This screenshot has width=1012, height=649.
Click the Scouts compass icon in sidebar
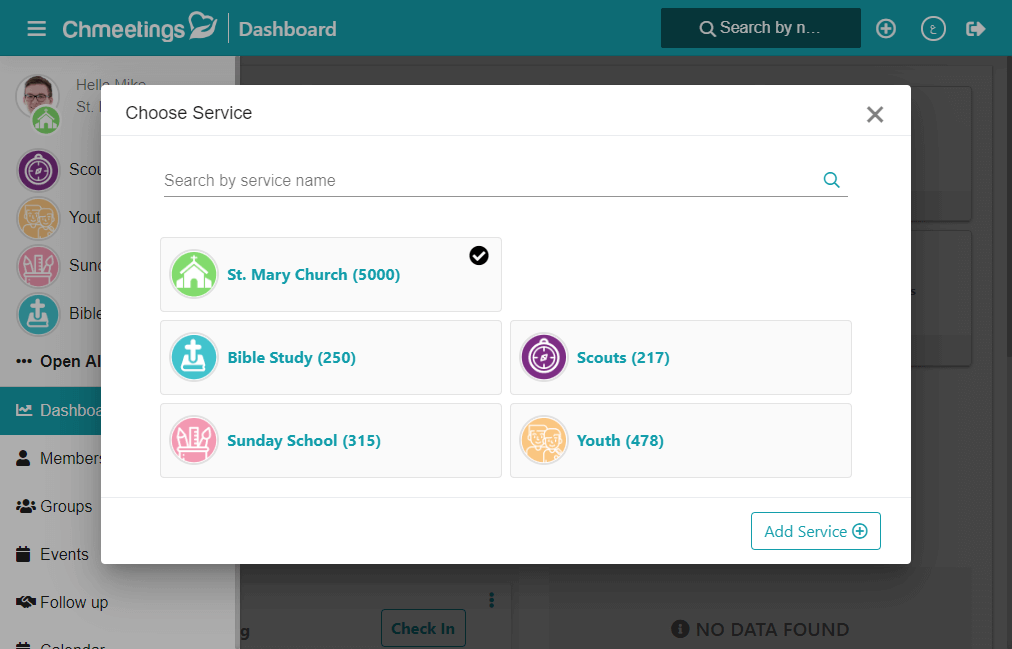38,170
